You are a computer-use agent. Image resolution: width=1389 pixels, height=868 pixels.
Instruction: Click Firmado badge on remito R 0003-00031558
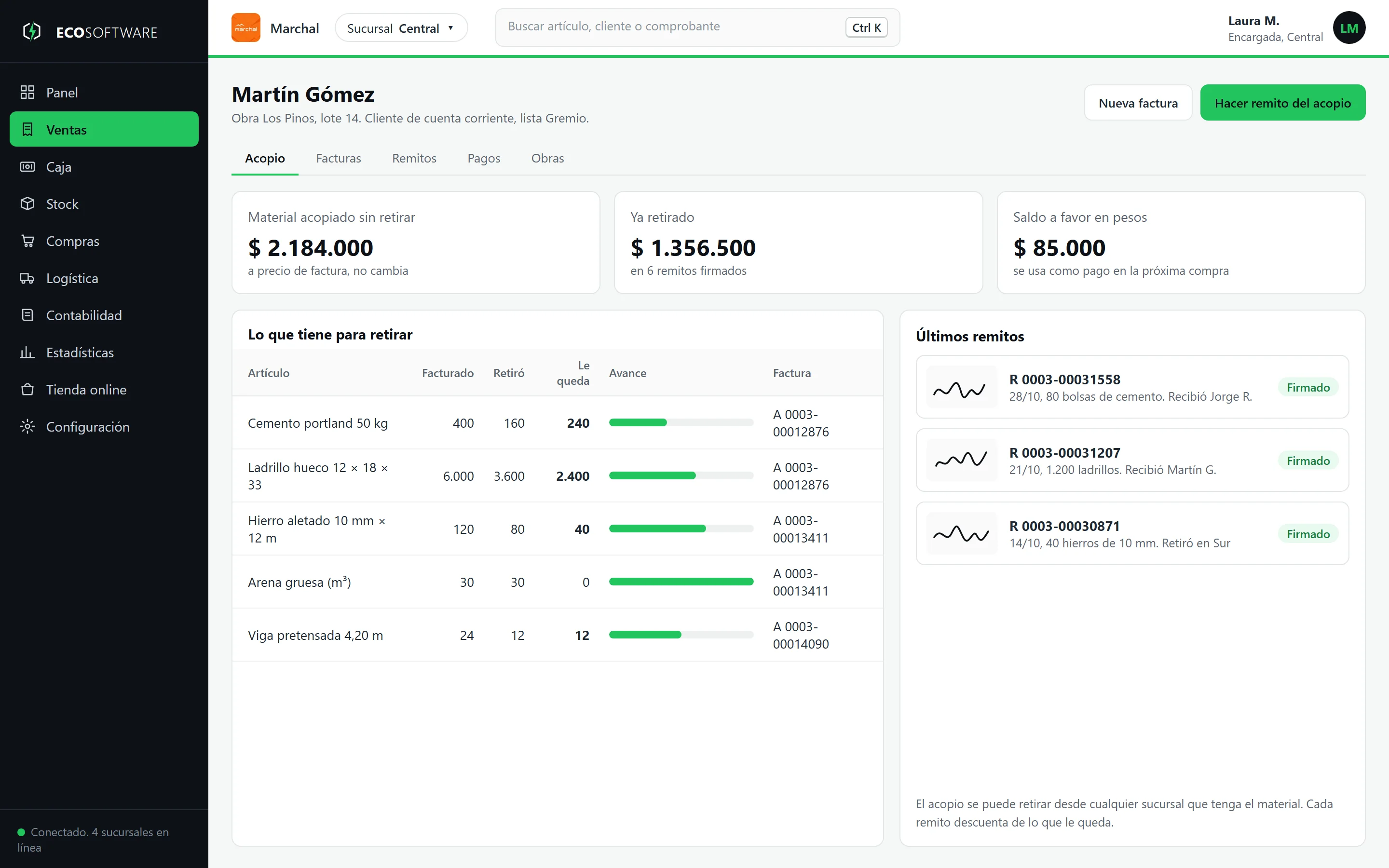1308,388
